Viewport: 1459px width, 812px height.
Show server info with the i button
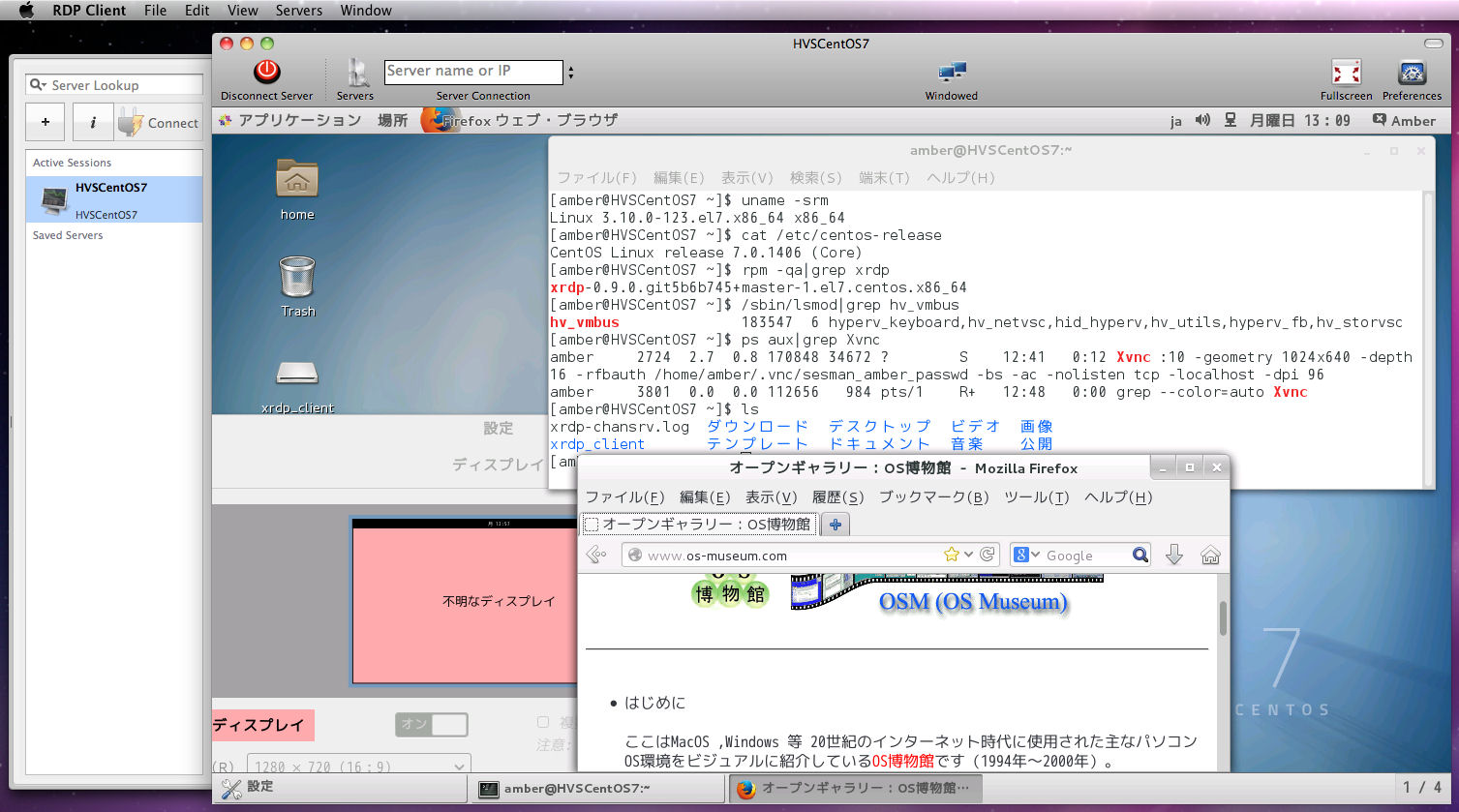[x=93, y=123]
